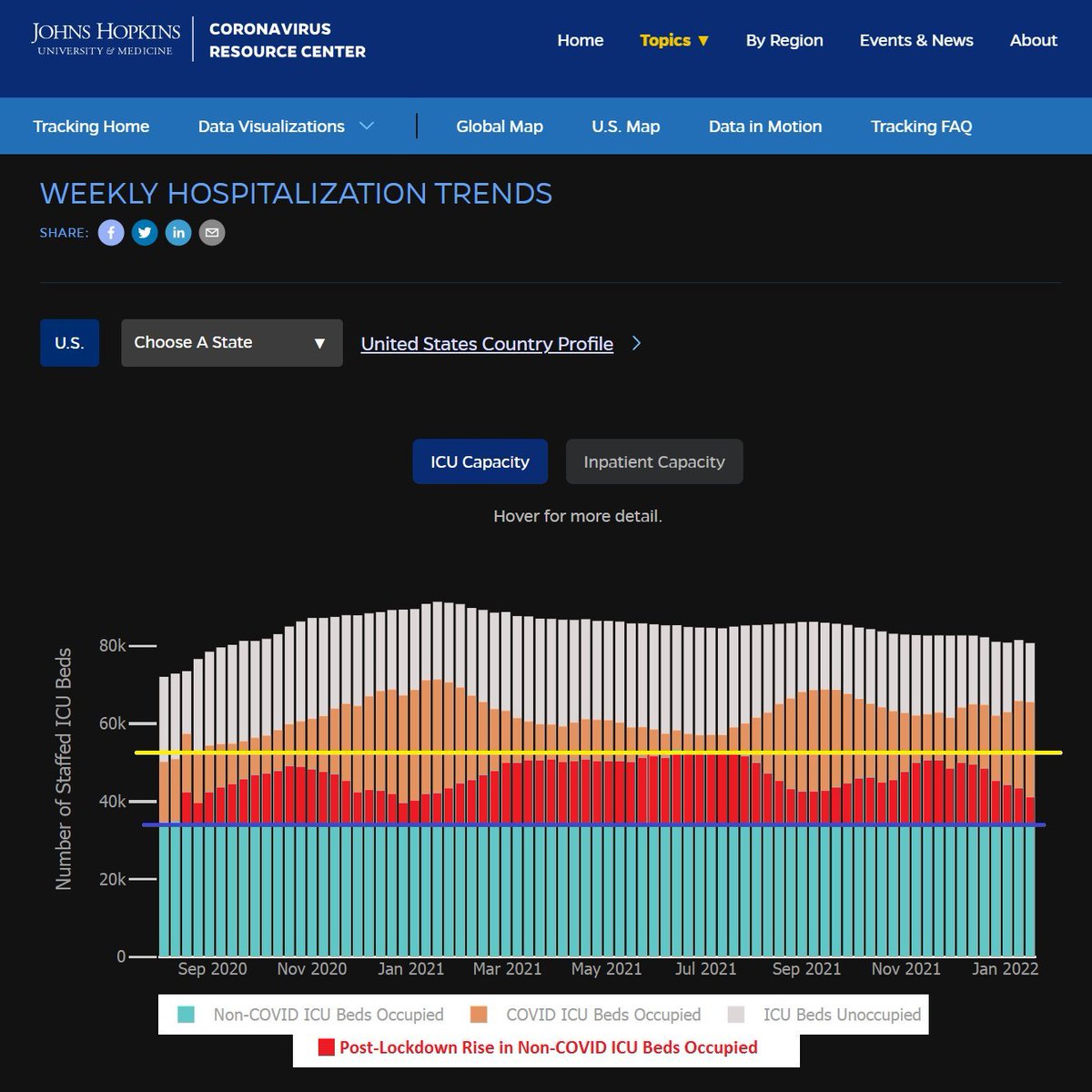Open the By Region menu
Image resolution: width=1092 pixels, height=1092 pixels.
[784, 40]
